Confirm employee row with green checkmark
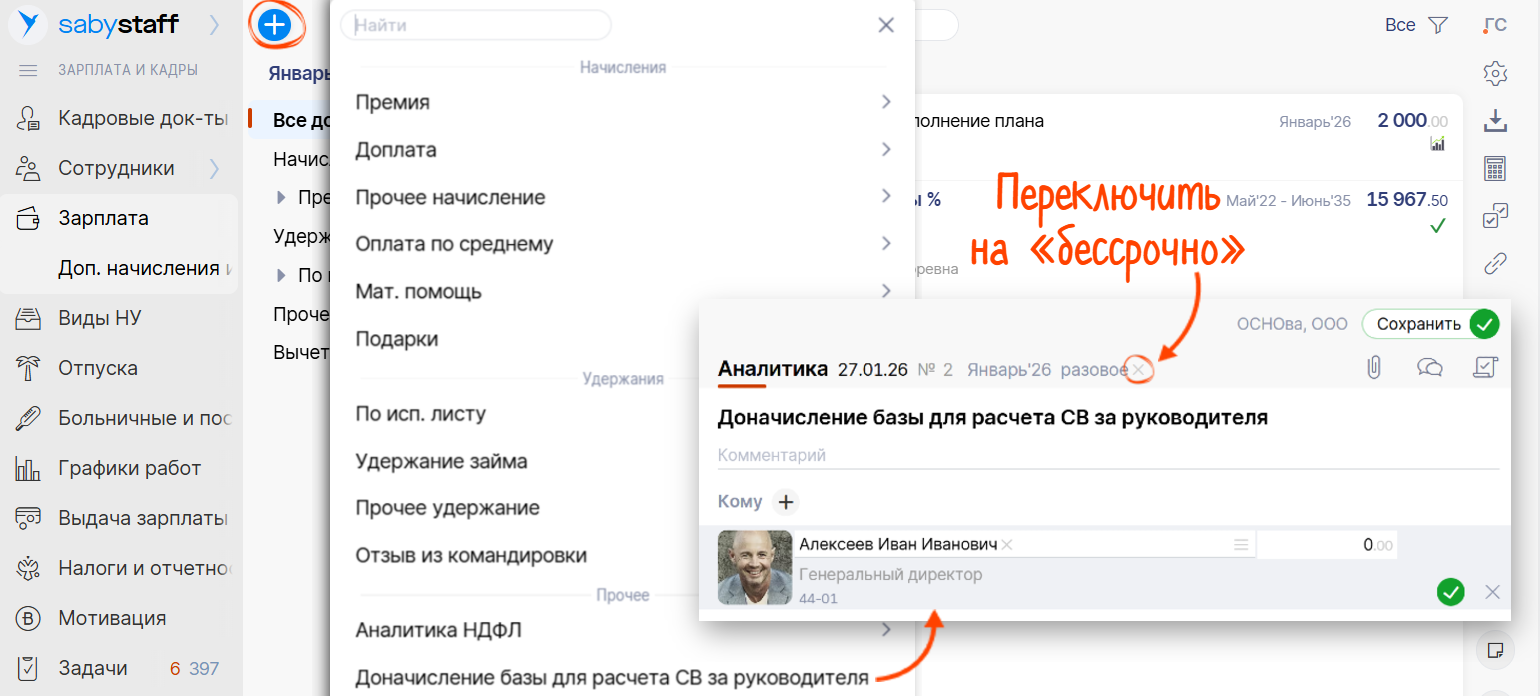The image size is (1540, 696). tap(1450, 592)
